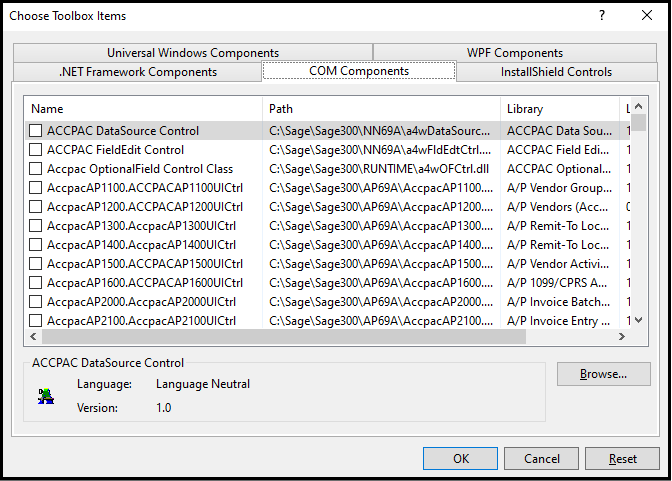Select the AccpacAP1300.AccpacAP1300UICtrl checkbox

pos(36,225)
